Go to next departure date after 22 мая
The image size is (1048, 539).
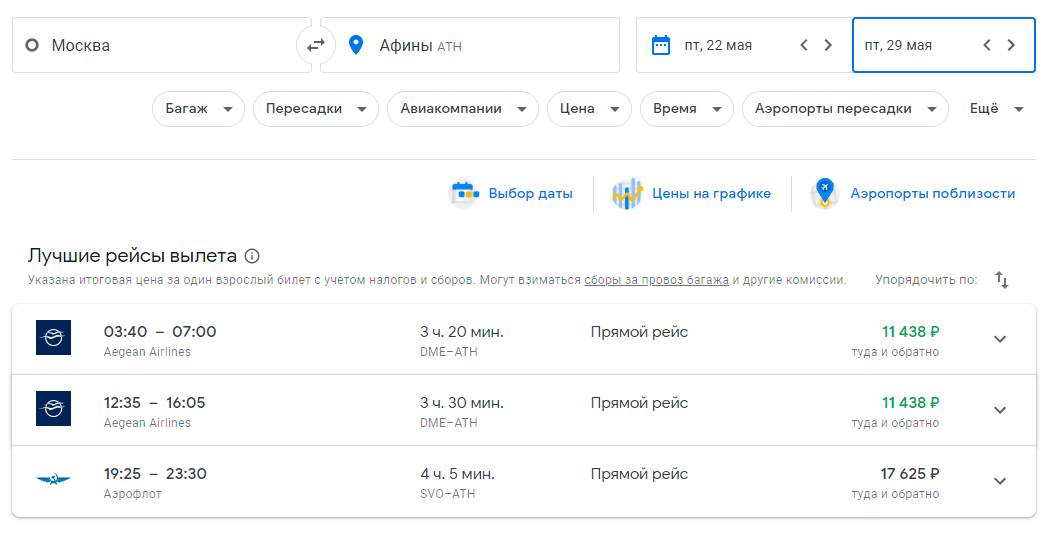pos(828,45)
